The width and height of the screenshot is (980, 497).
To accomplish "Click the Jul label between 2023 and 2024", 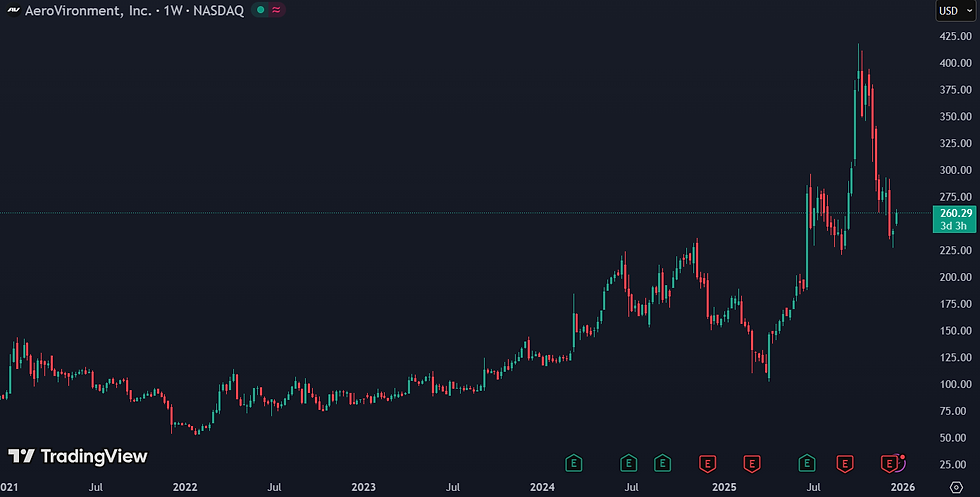I will (453, 487).
